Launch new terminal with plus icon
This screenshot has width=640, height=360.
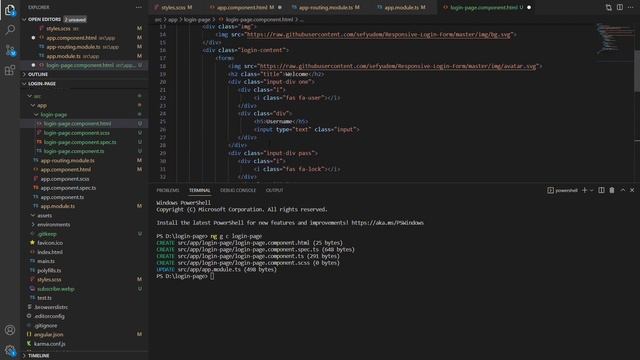tap(584, 190)
